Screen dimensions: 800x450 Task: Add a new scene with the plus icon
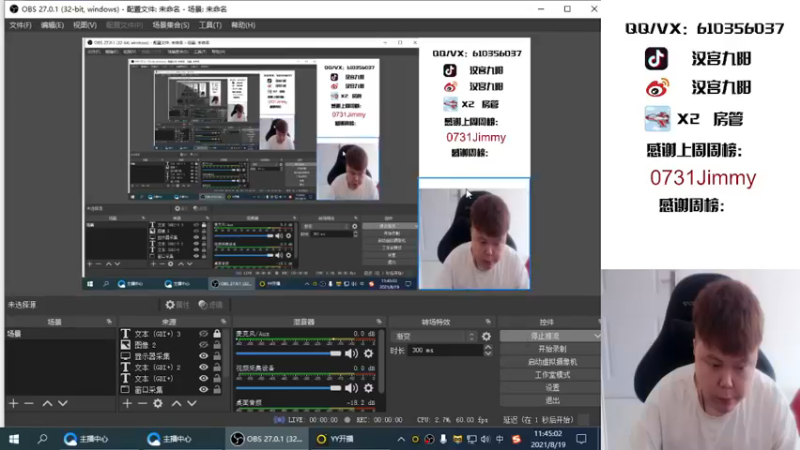click(14, 404)
